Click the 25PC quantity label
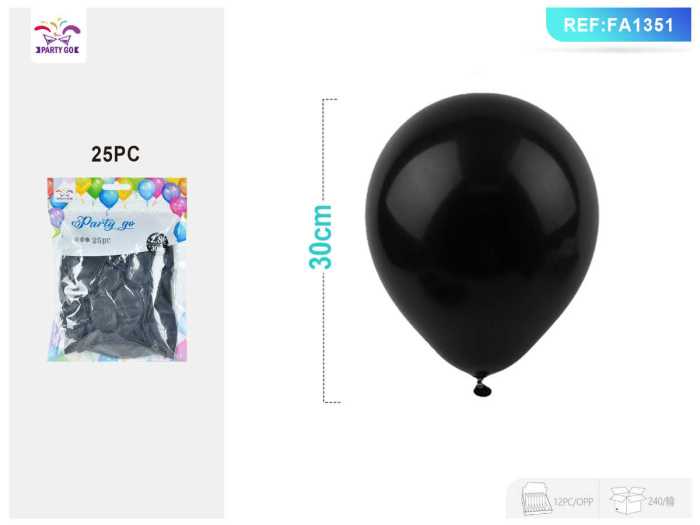The height and width of the screenshot is (525, 700). [116, 154]
